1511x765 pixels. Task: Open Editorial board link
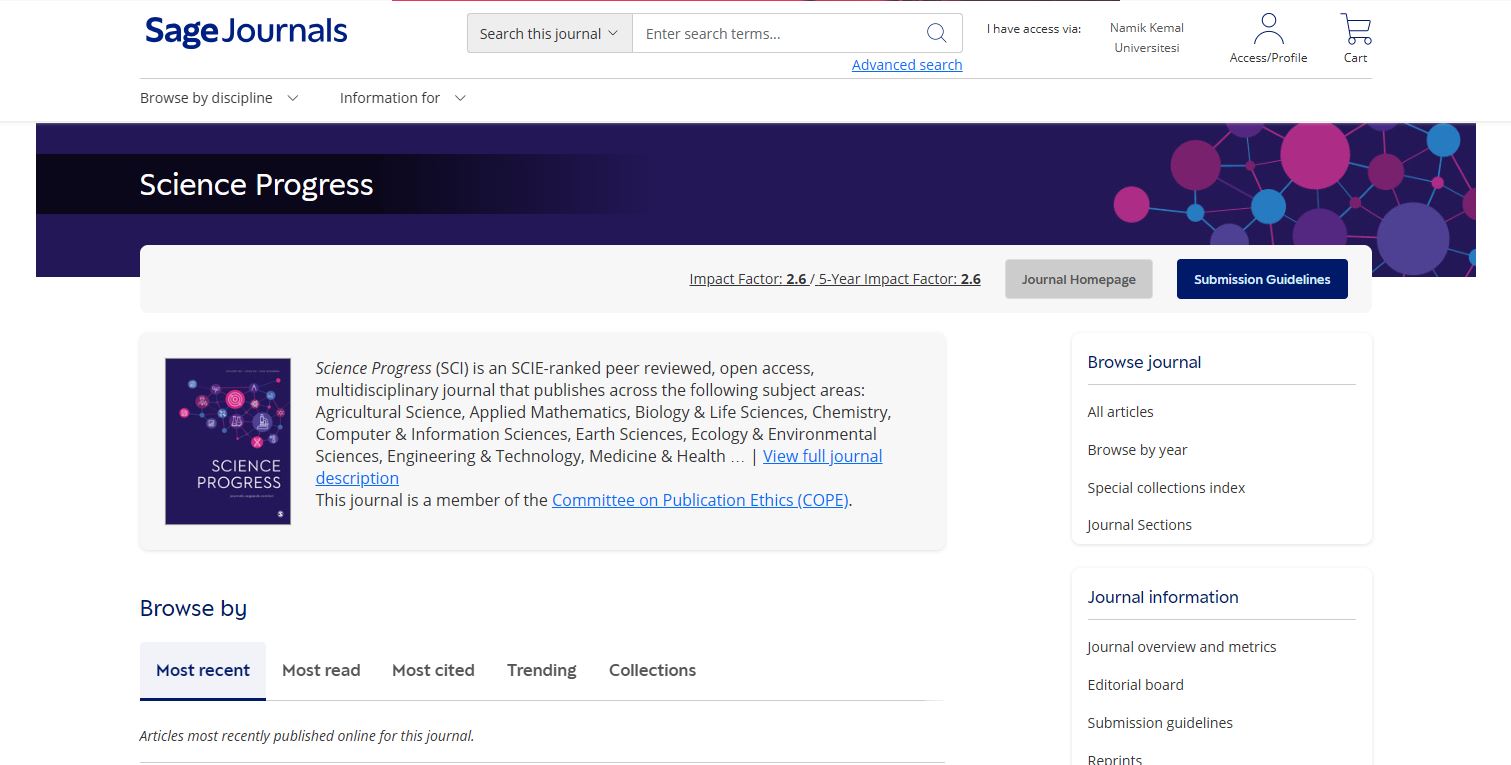tap(1135, 685)
